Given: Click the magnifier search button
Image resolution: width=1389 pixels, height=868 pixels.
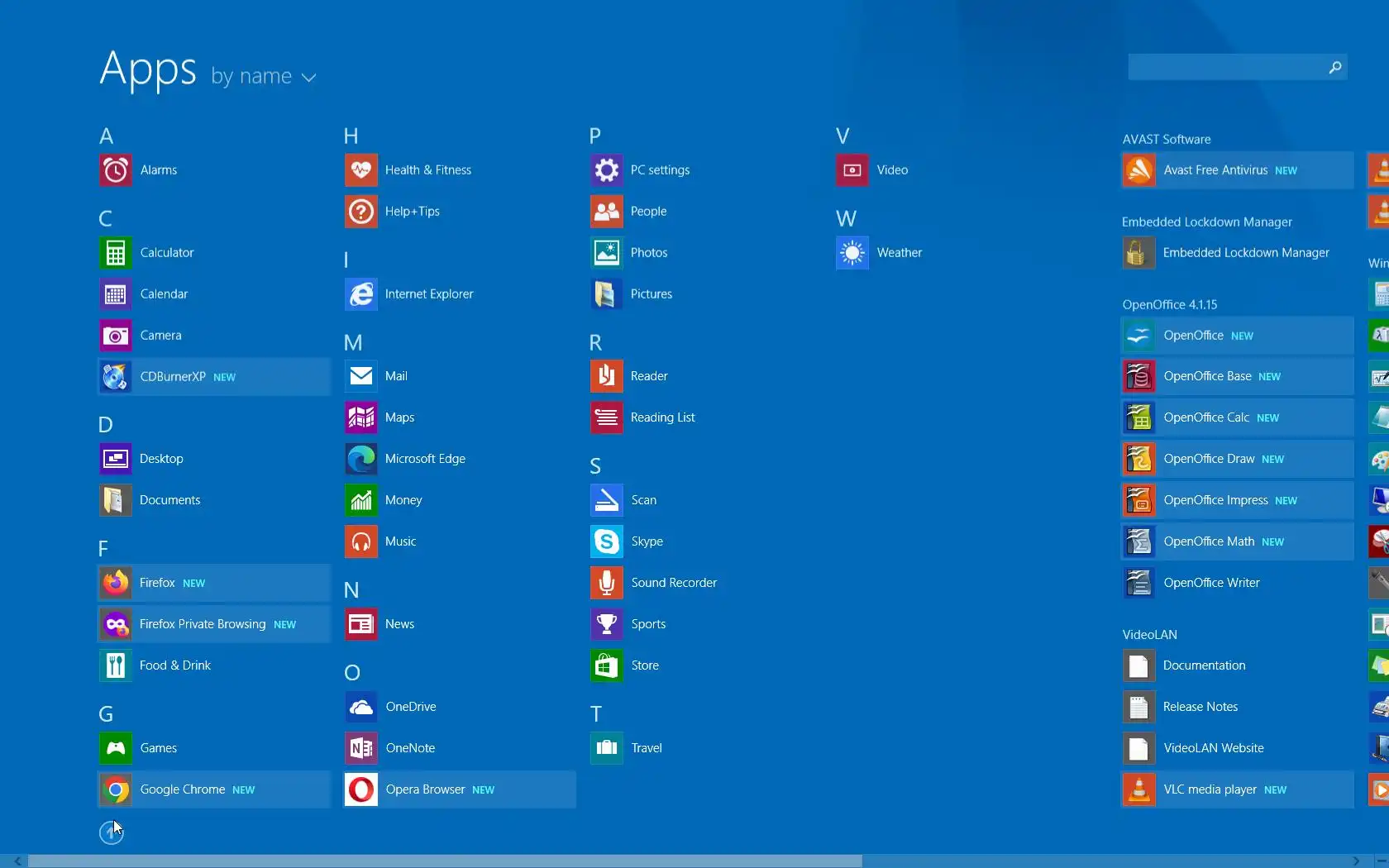Looking at the screenshot, I should tap(1335, 67).
